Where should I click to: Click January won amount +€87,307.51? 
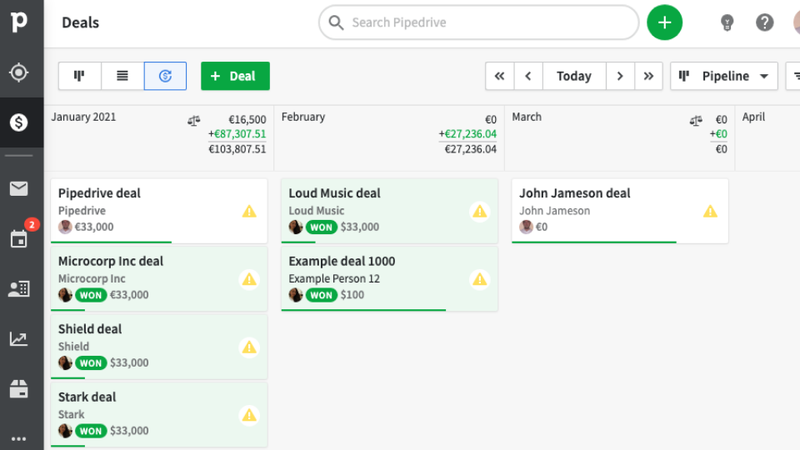point(237,134)
